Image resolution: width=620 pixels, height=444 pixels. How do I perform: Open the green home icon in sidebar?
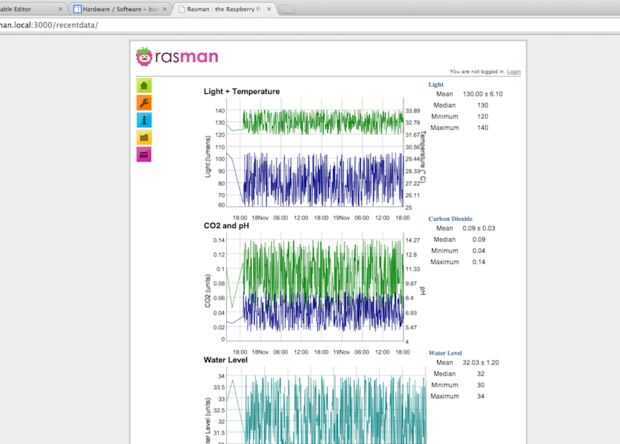144,85
